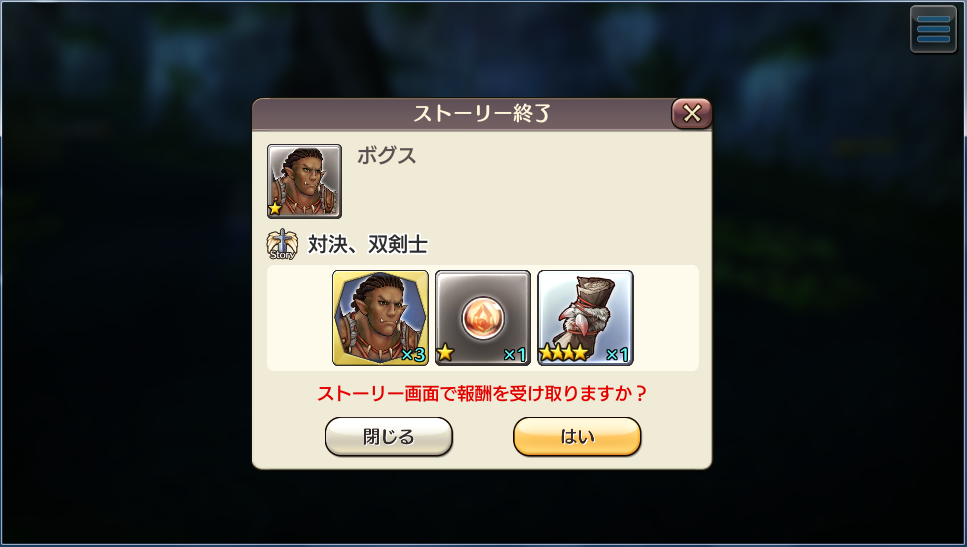Click the gold star on ボグス portrait

275,208
